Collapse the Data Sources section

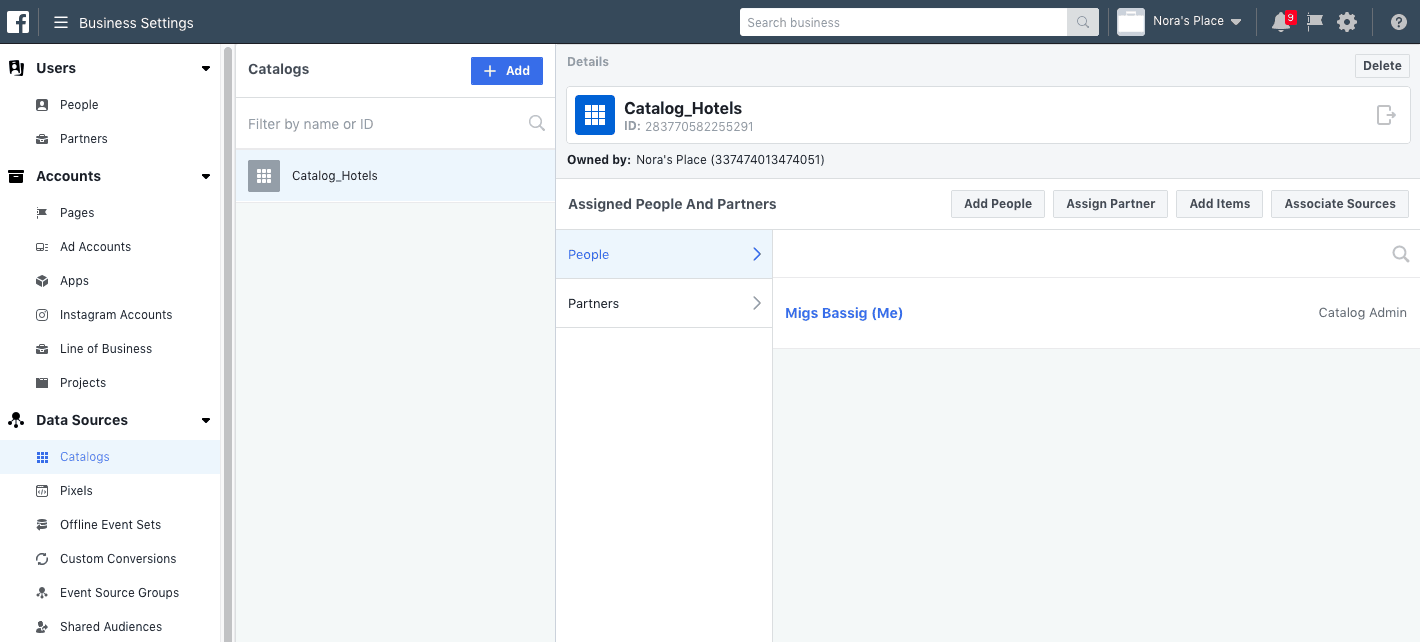coord(205,420)
